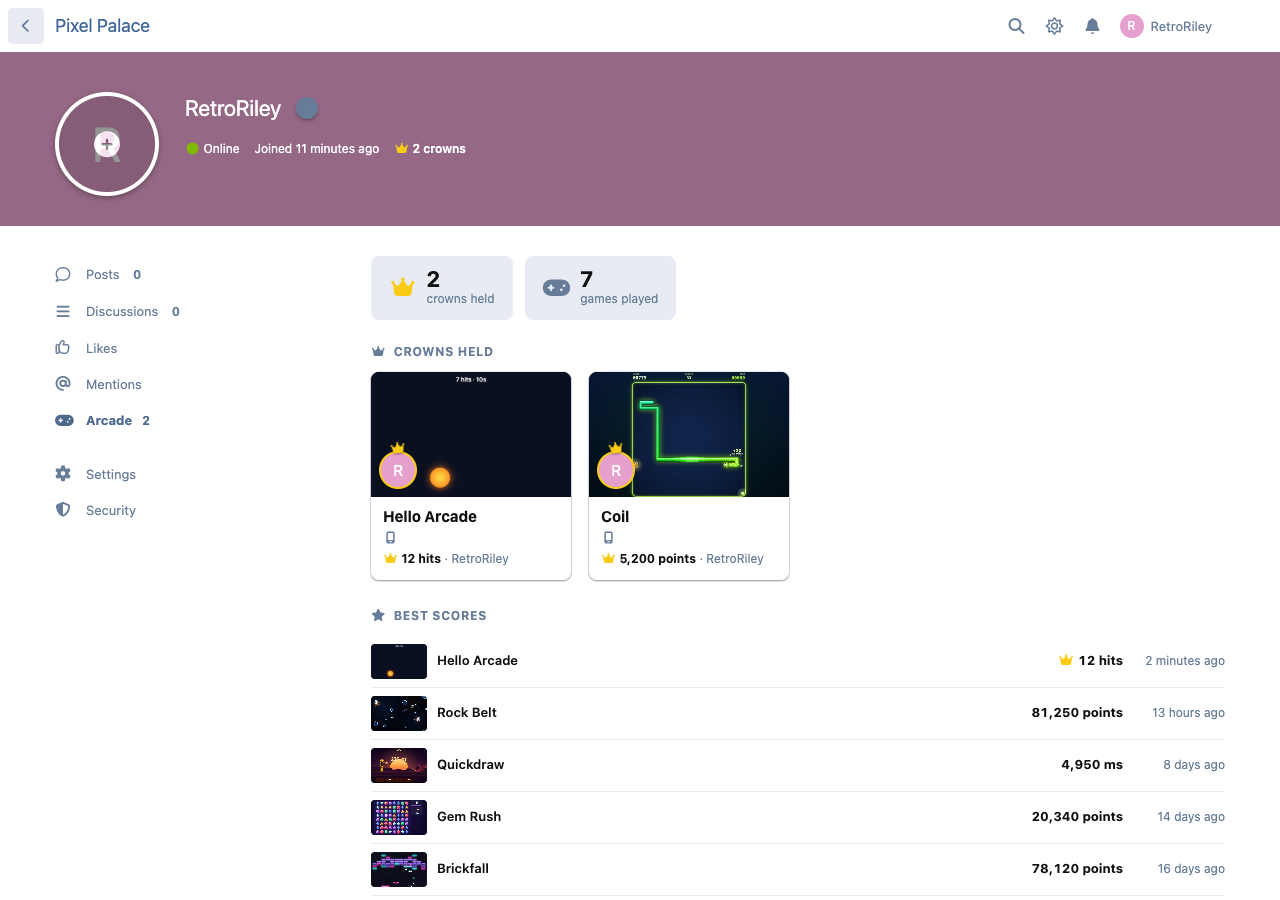Click the gamepad icon in the games played stat
1280x900 pixels.
[556, 288]
